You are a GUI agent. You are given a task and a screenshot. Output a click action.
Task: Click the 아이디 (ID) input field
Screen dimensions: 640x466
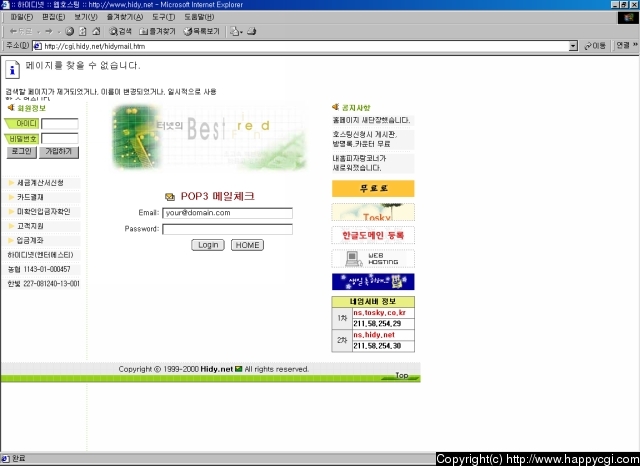[x=60, y=124]
